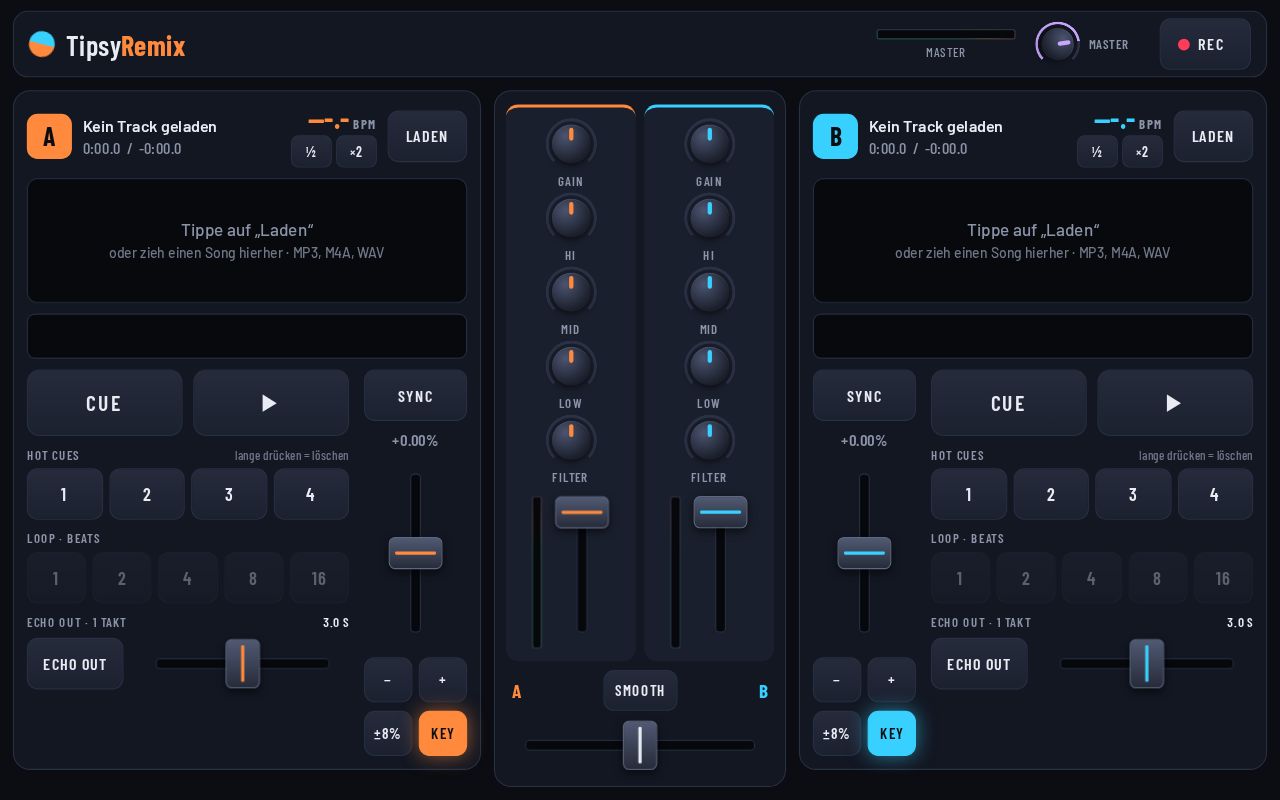This screenshot has height=800, width=1280.
Task: Click deck A LOW equalizer knob
Action: 571,366
